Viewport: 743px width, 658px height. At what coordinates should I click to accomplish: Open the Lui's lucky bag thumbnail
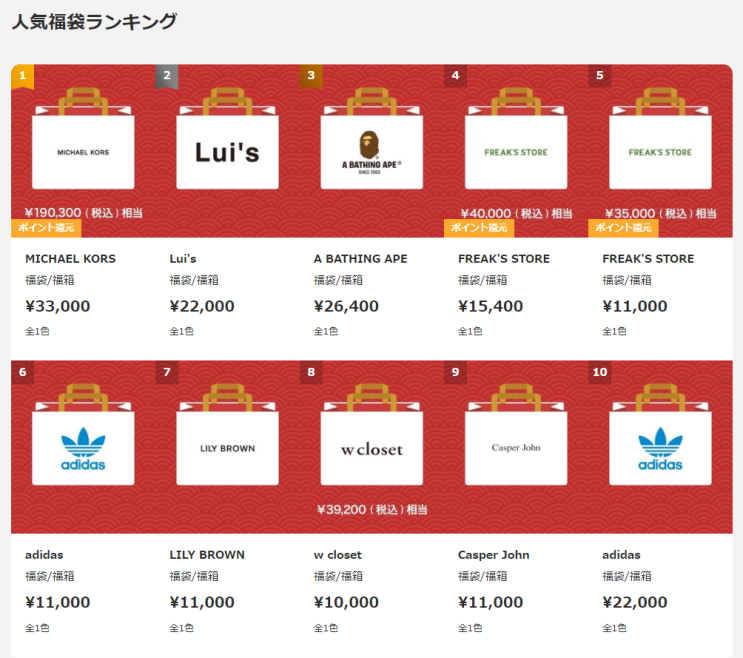227,150
